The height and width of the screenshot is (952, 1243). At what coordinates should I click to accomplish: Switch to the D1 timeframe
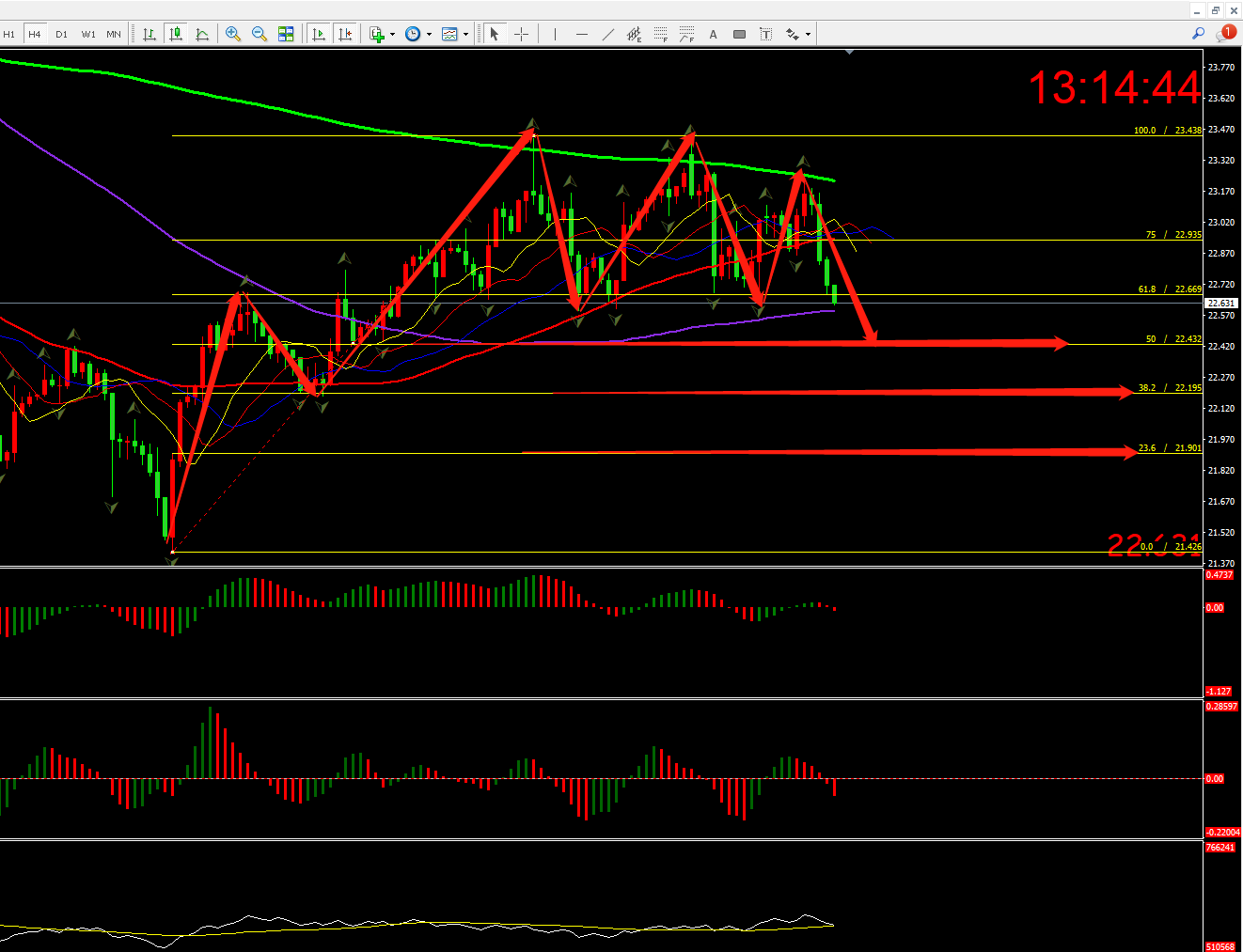61,34
